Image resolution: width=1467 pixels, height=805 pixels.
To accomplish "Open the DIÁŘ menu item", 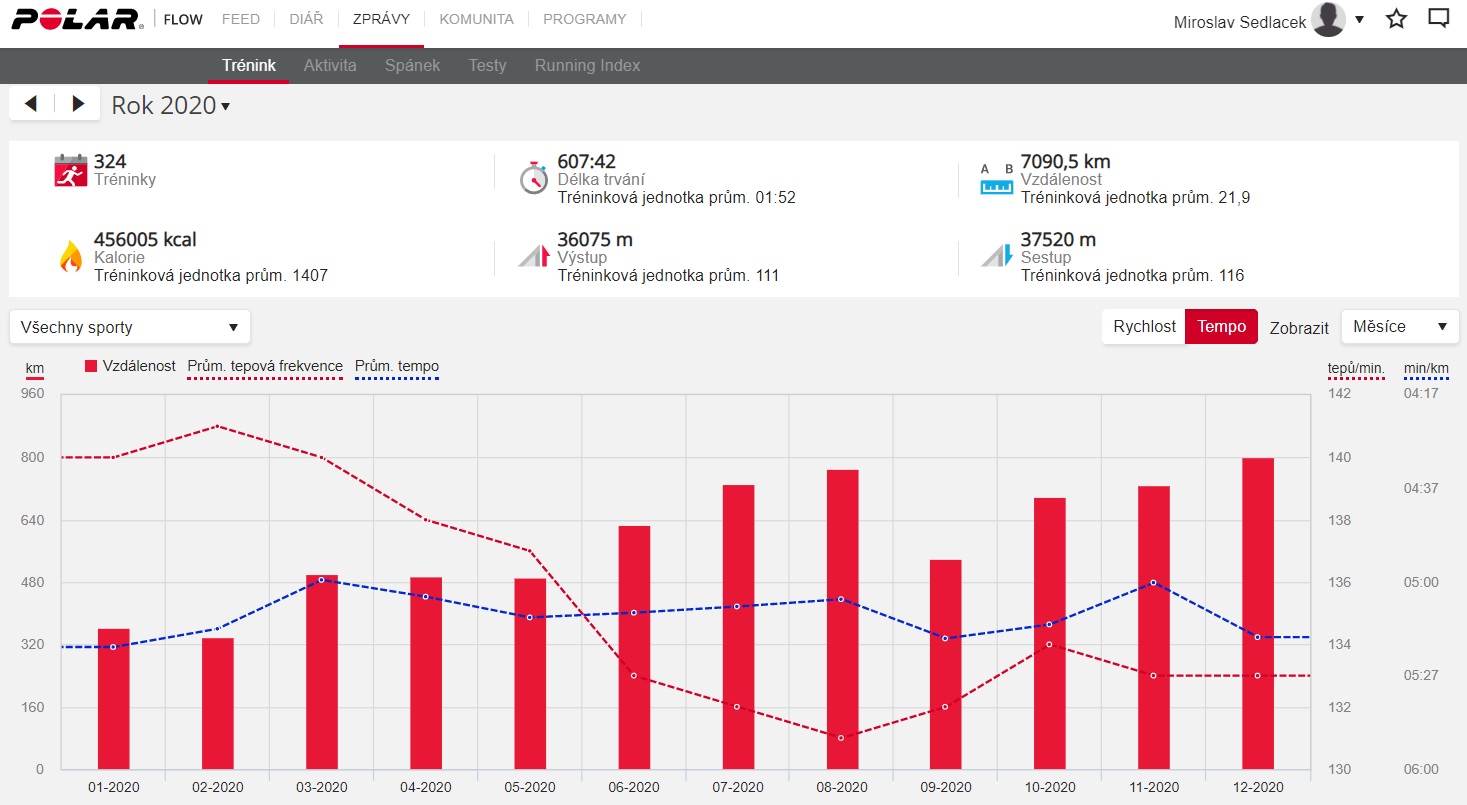I will (x=306, y=19).
